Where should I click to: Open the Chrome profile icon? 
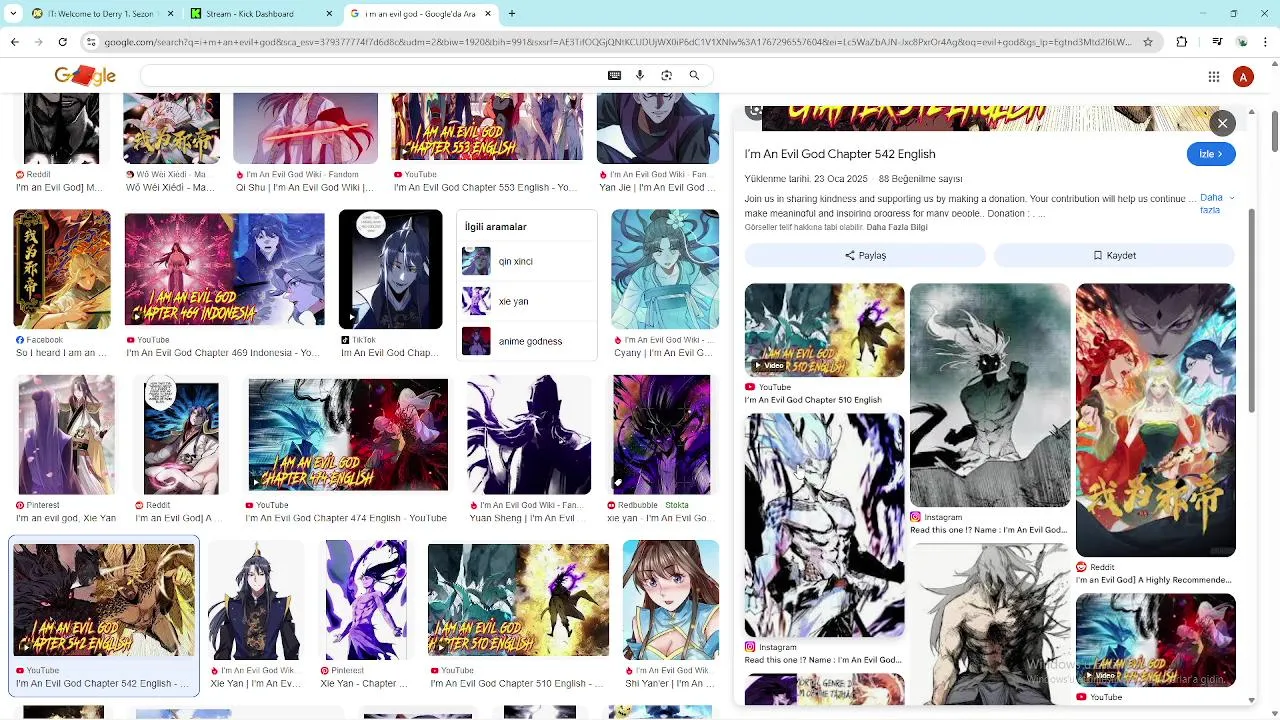click(x=1242, y=42)
